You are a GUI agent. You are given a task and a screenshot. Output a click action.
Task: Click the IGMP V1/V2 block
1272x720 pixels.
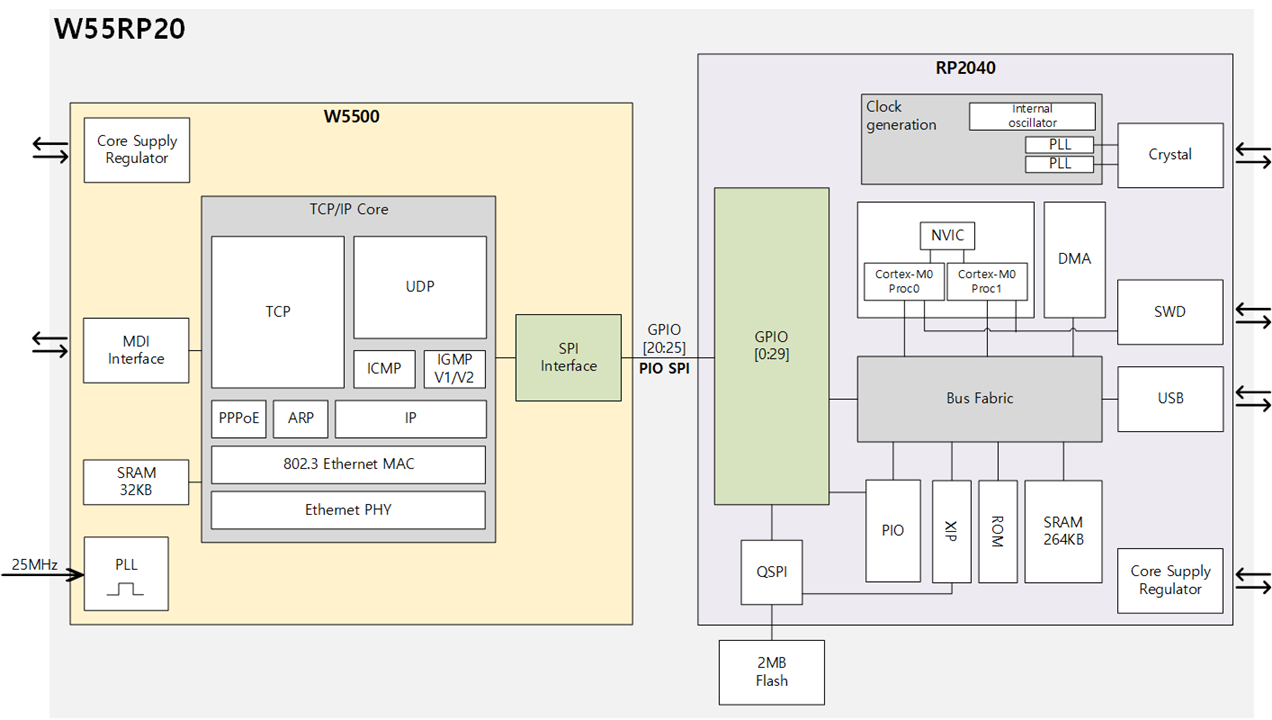[455, 369]
